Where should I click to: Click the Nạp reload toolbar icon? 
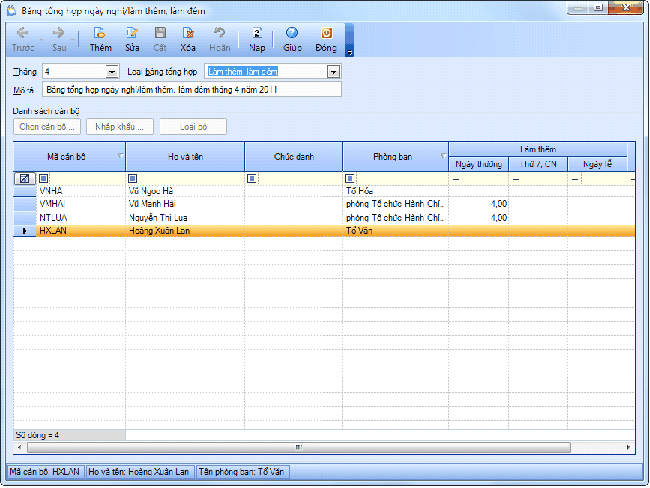[257, 33]
